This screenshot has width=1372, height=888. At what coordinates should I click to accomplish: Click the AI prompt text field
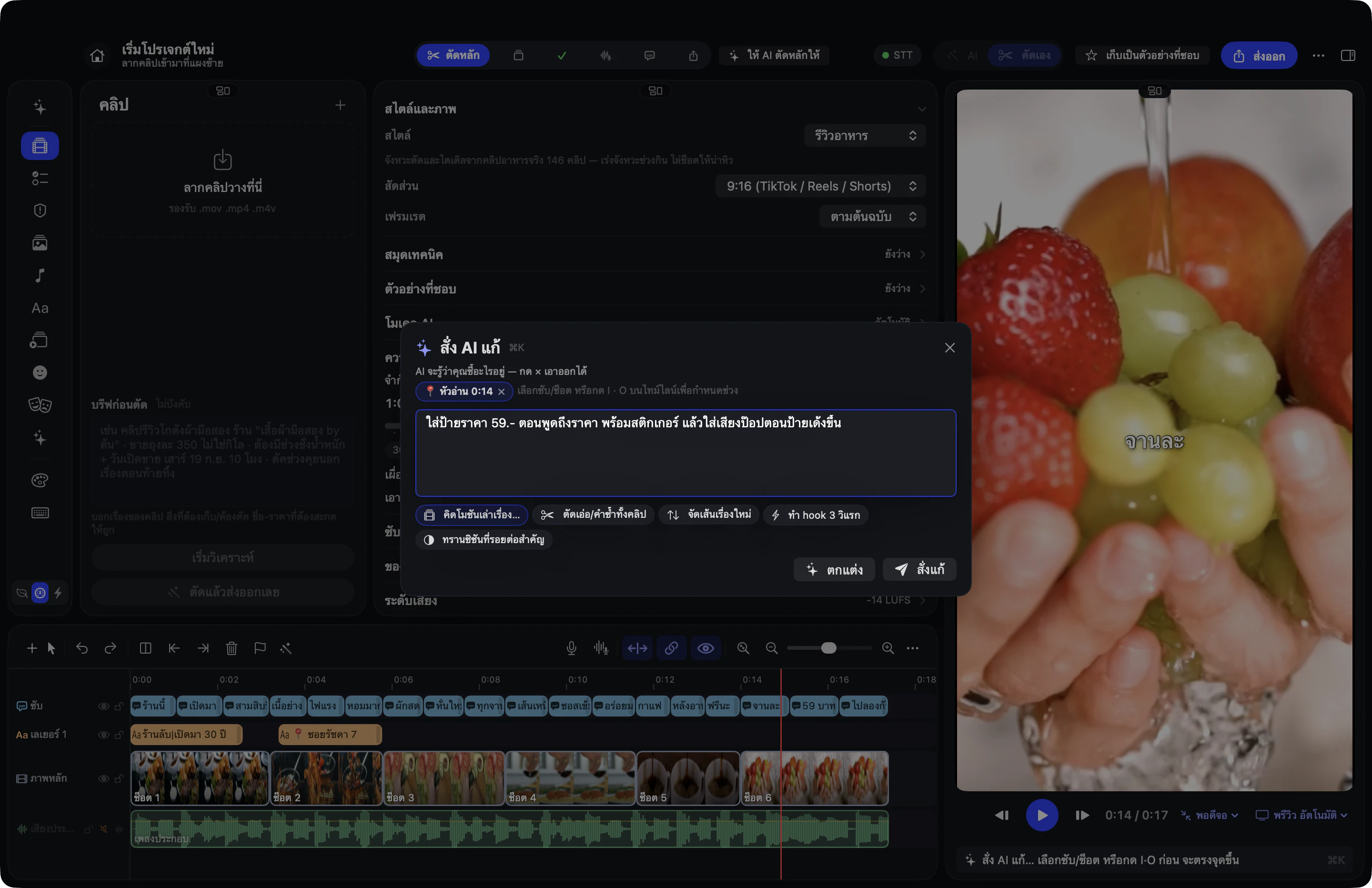686,453
